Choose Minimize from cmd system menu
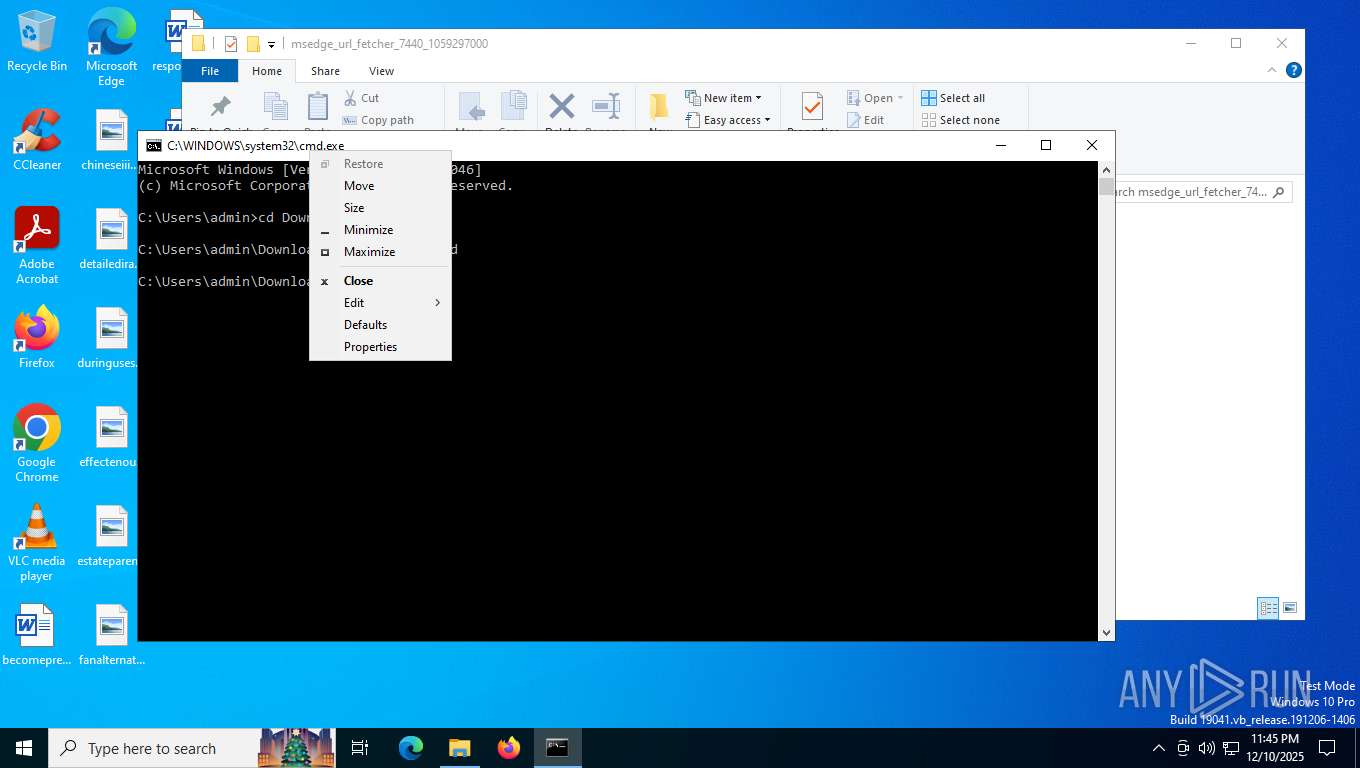The image size is (1360, 768). point(380,230)
